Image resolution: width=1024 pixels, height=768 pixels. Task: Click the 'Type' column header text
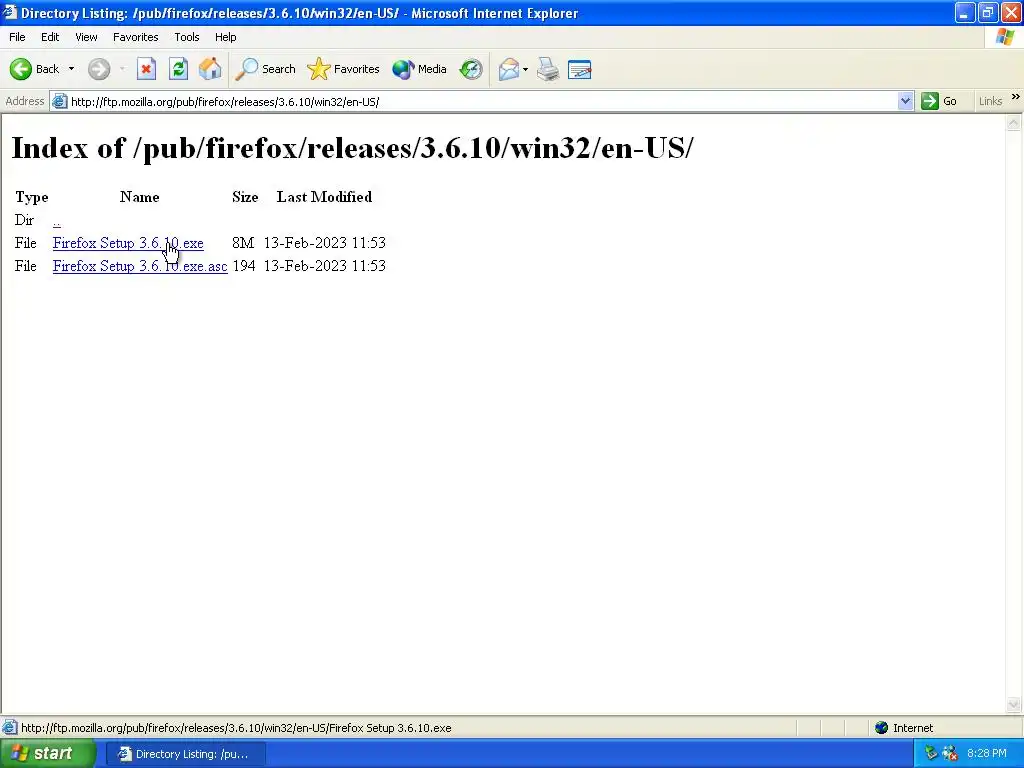[x=31, y=197]
